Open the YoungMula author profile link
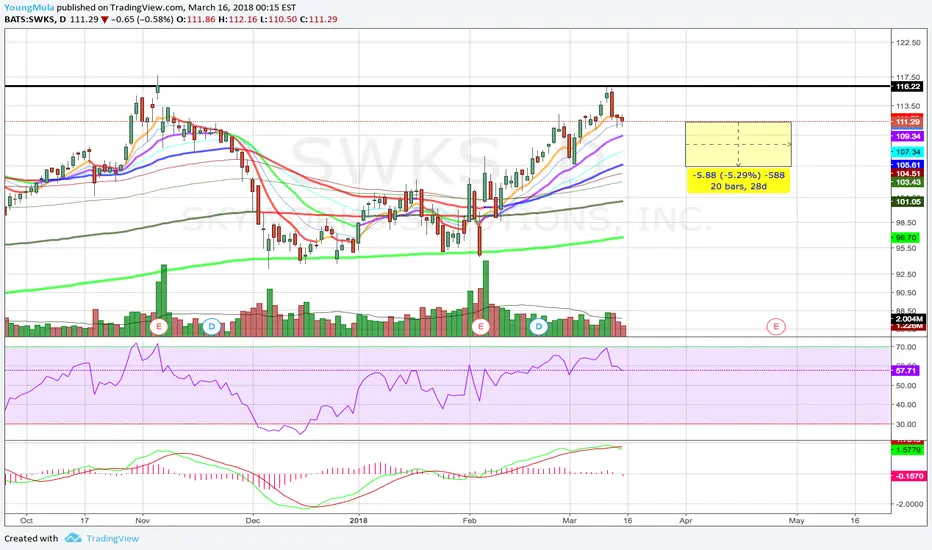The width and height of the screenshot is (932, 550). (x=29, y=8)
